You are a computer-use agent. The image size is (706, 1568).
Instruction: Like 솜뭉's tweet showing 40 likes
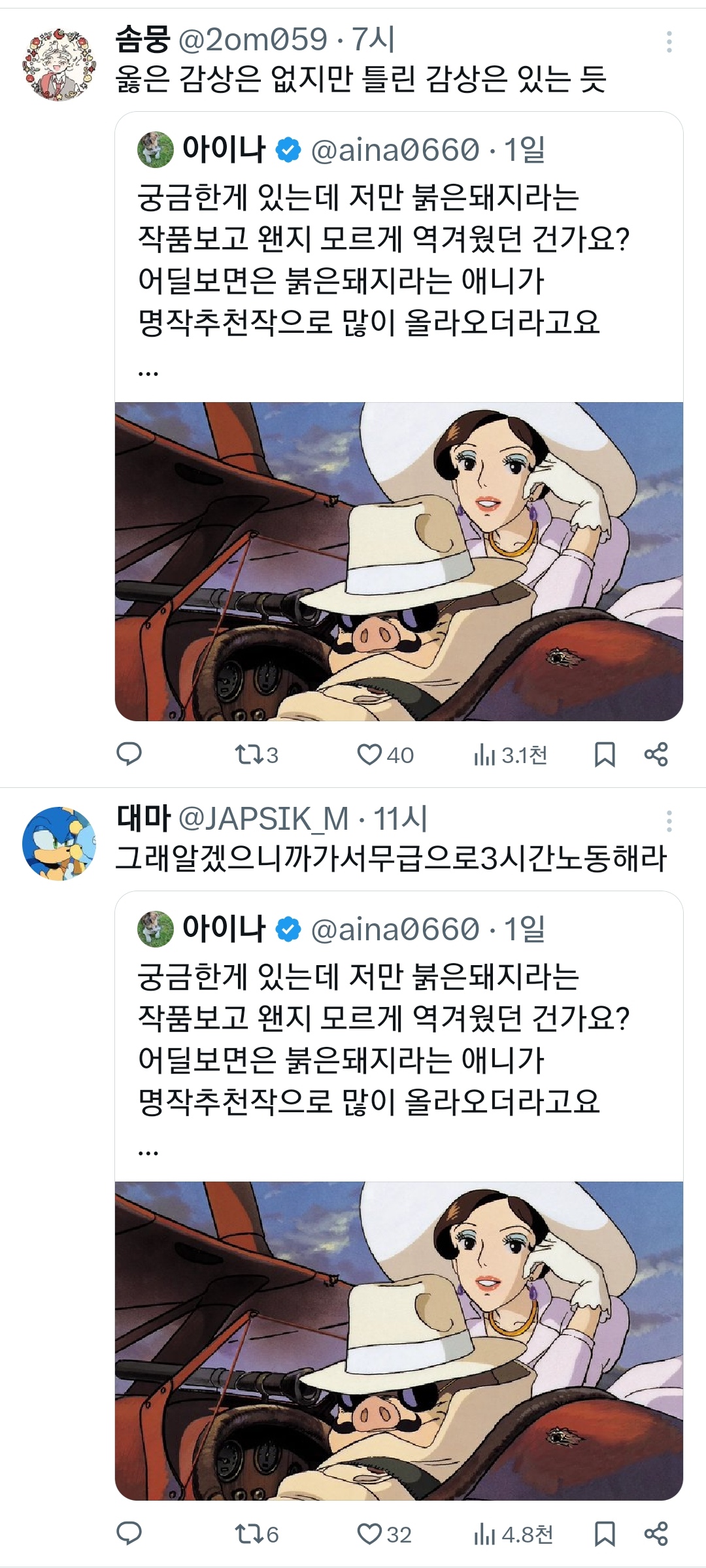pos(385,755)
